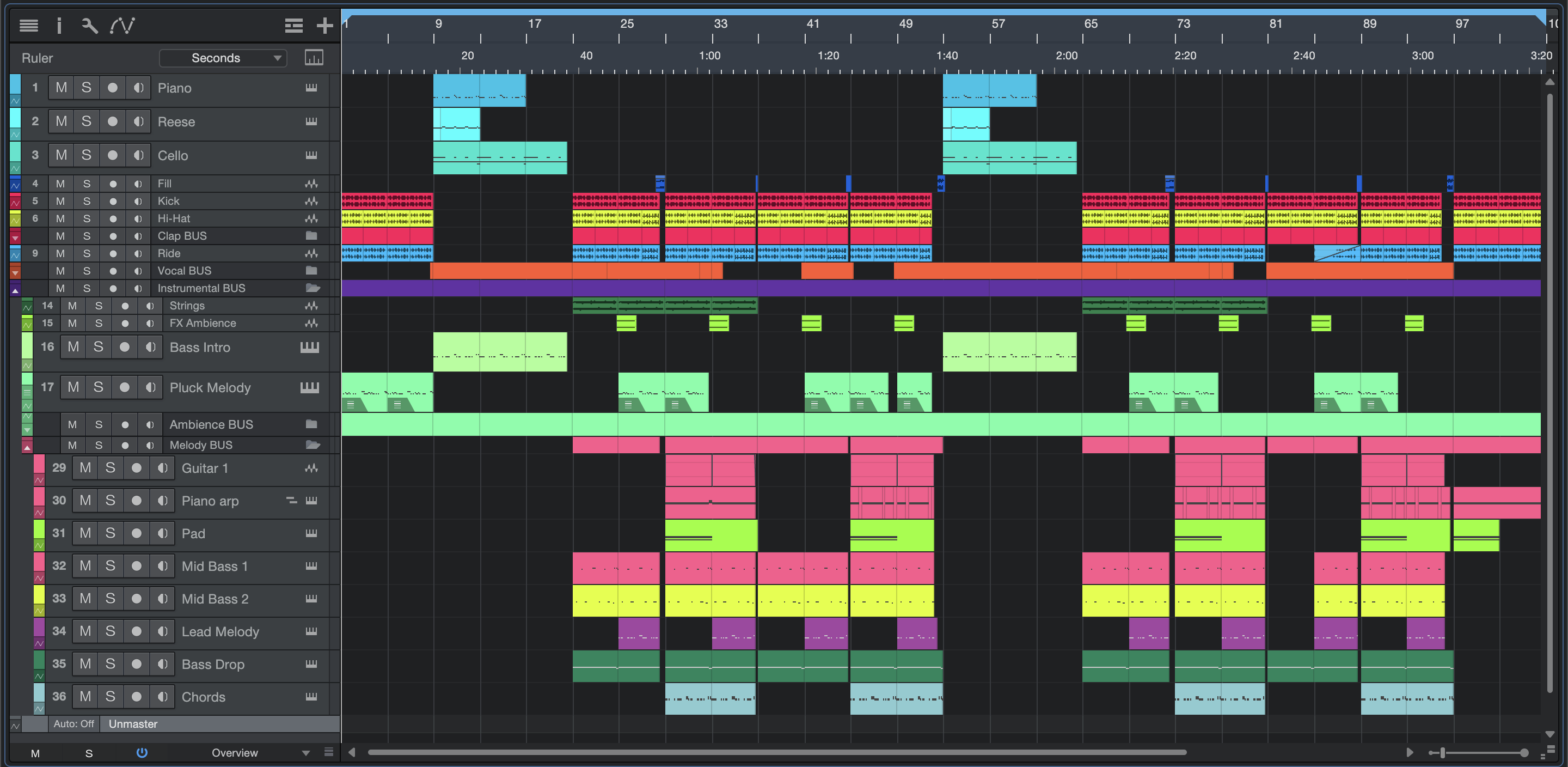The width and height of the screenshot is (1568, 767).
Task: Open the Overview dropdown arrow
Action: (305, 753)
